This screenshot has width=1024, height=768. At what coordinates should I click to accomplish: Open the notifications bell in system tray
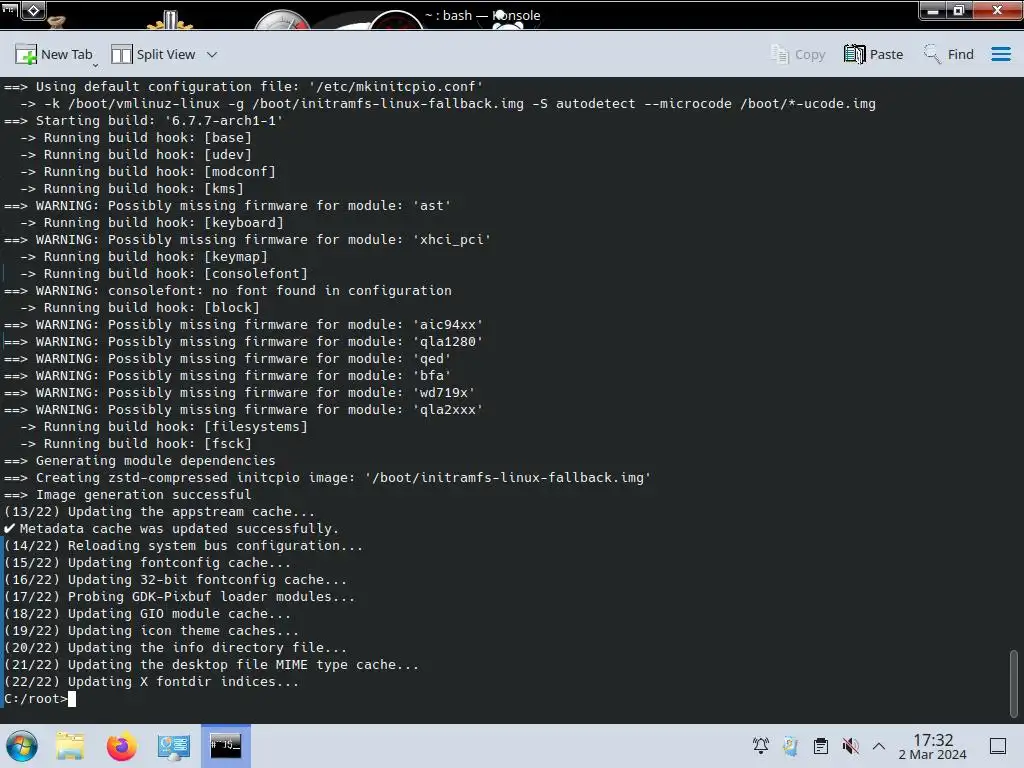point(761,746)
